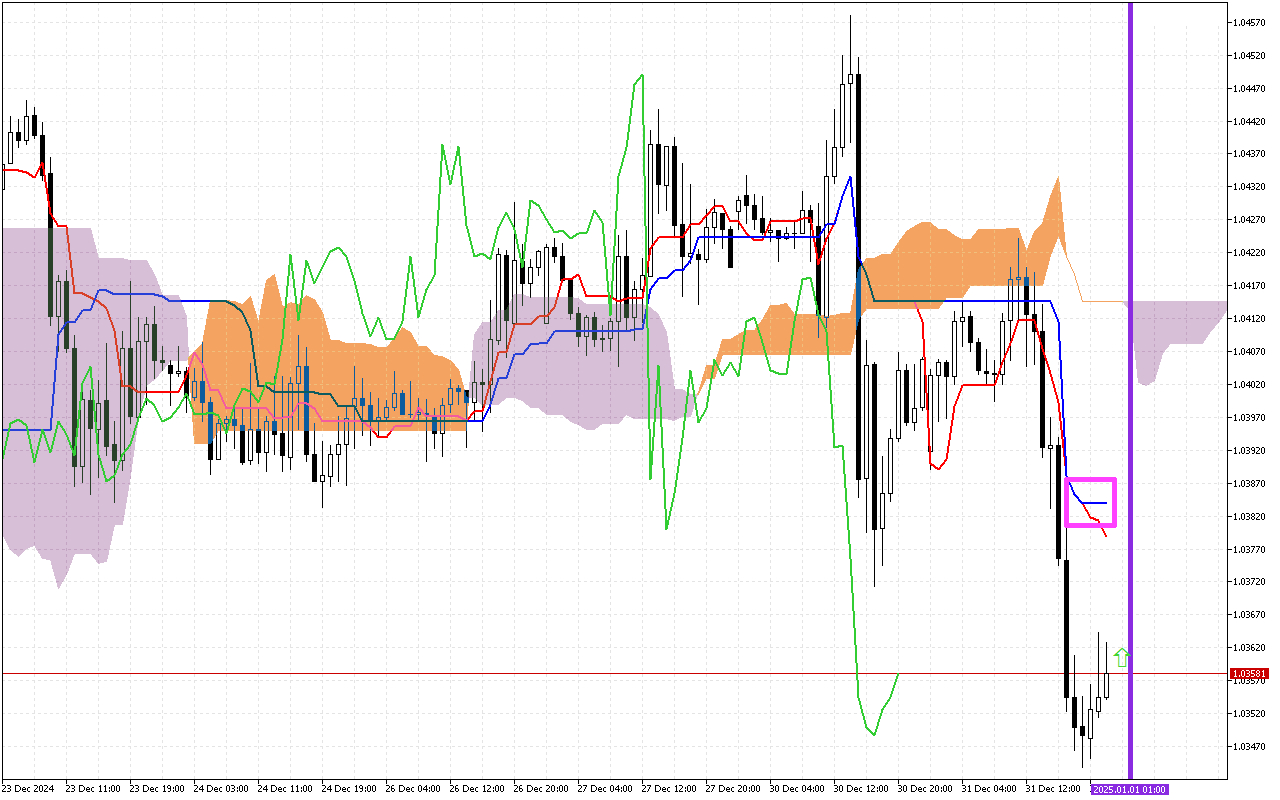Click the purple 2025.01.01 01:00 date label

(x=1129, y=789)
